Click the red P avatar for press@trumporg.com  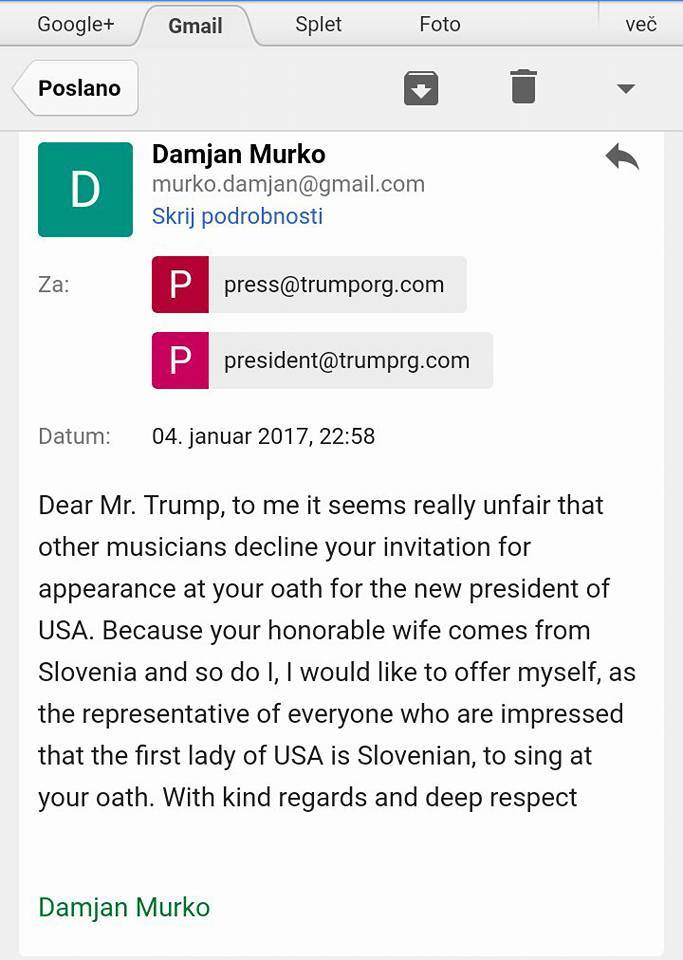(x=180, y=285)
